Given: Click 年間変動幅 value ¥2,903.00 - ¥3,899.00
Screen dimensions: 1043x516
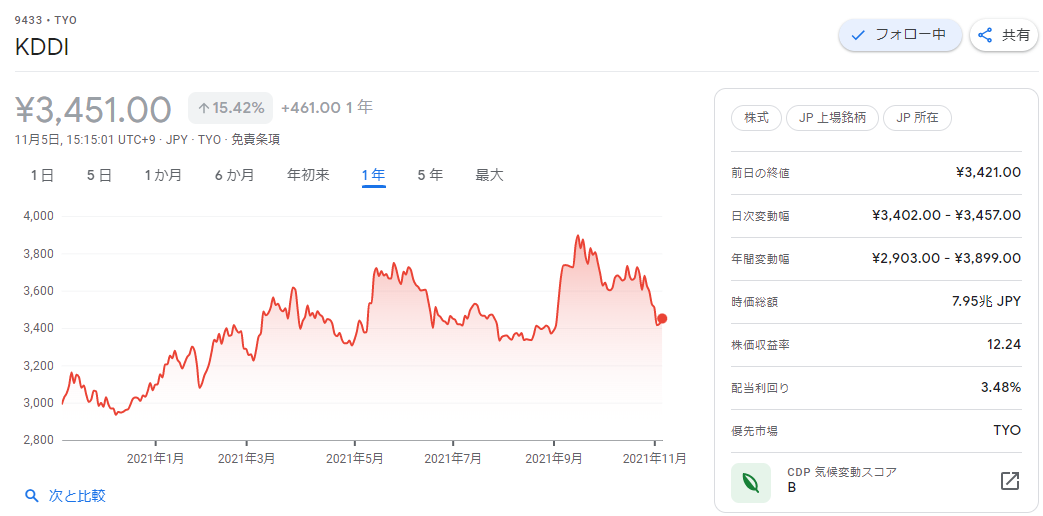Looking at the screenshot, I should [x=947, y=259].
